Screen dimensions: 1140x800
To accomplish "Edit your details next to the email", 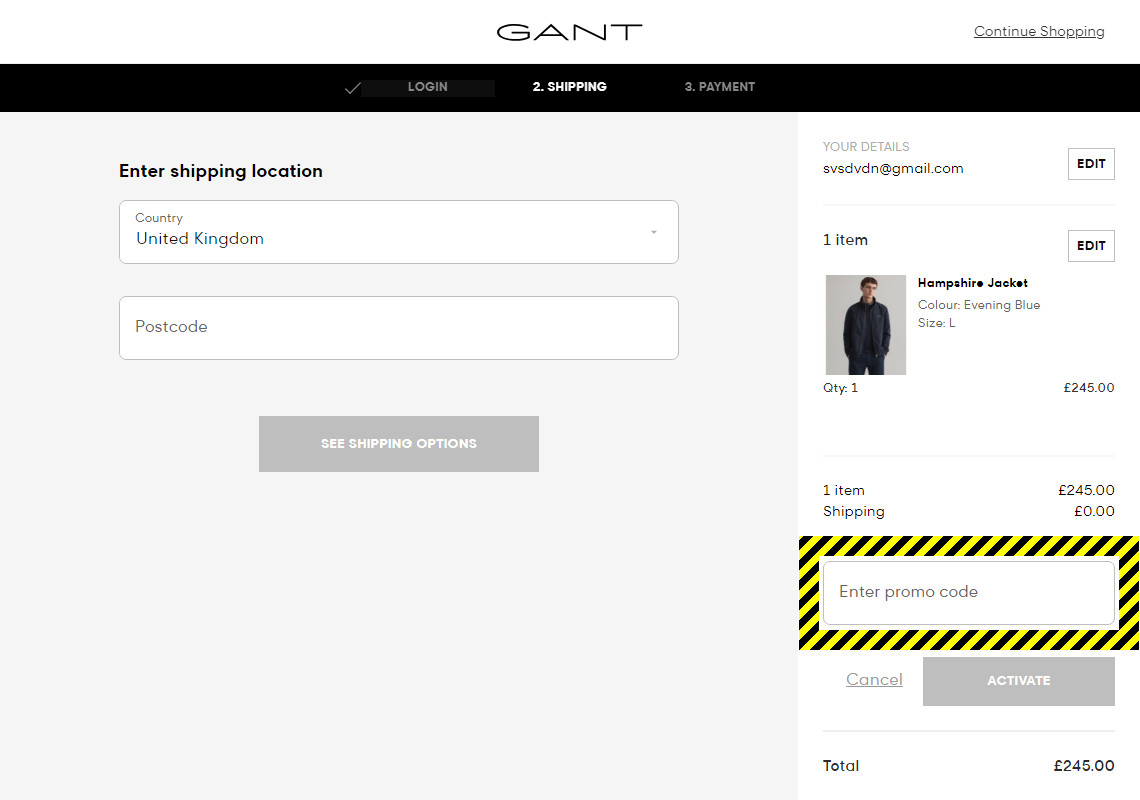I will click(x=1091, y=164).
